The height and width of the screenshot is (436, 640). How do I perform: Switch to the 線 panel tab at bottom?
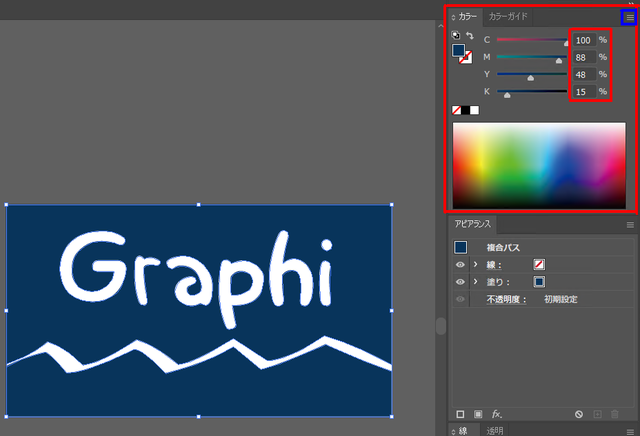pyautogui.click(x=463, y=431)
